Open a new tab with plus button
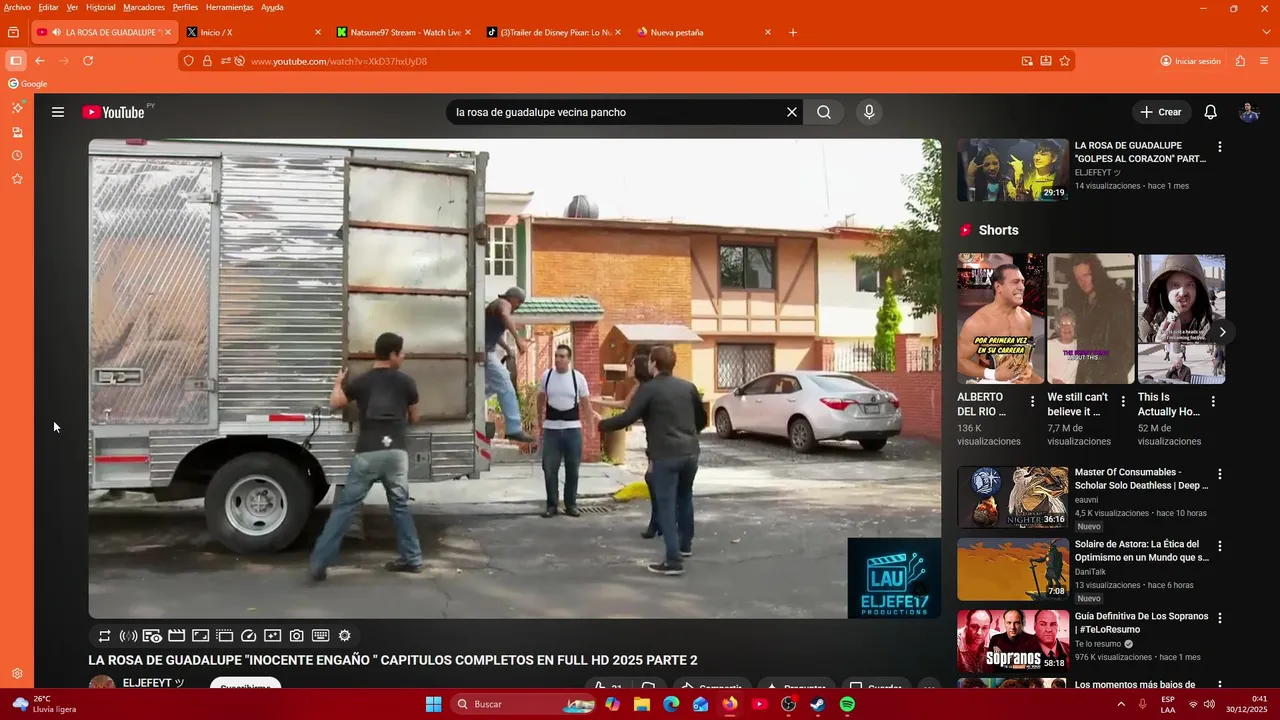1280x720 pixels. 793,32
